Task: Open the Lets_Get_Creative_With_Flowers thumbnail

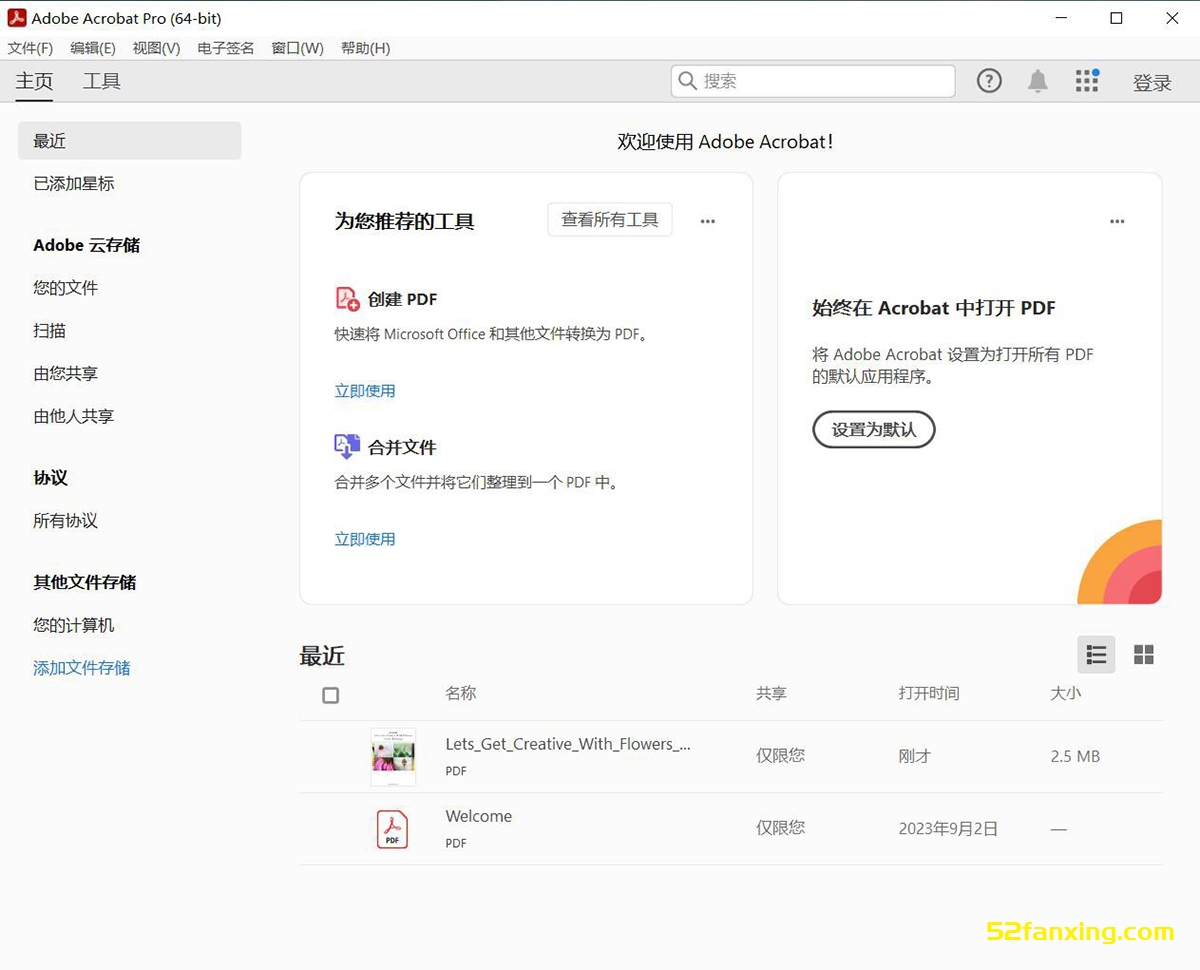Action: (x=393, y=757)
